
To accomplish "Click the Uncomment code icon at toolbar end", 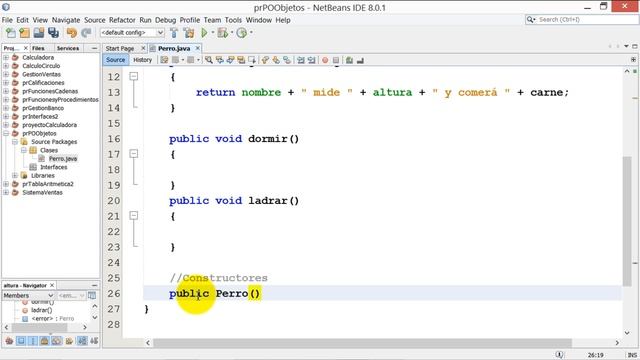I will (x=360, y=60).
